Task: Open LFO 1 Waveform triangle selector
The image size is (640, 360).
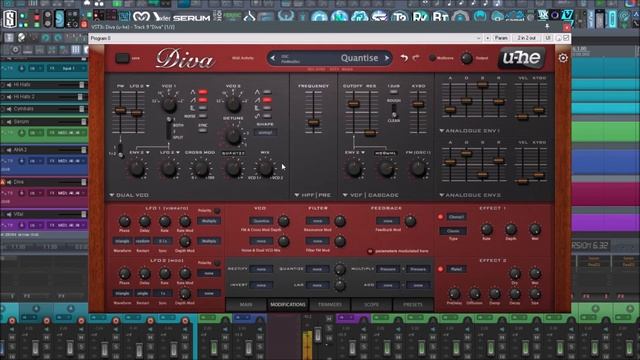Action: coord(122,241)
